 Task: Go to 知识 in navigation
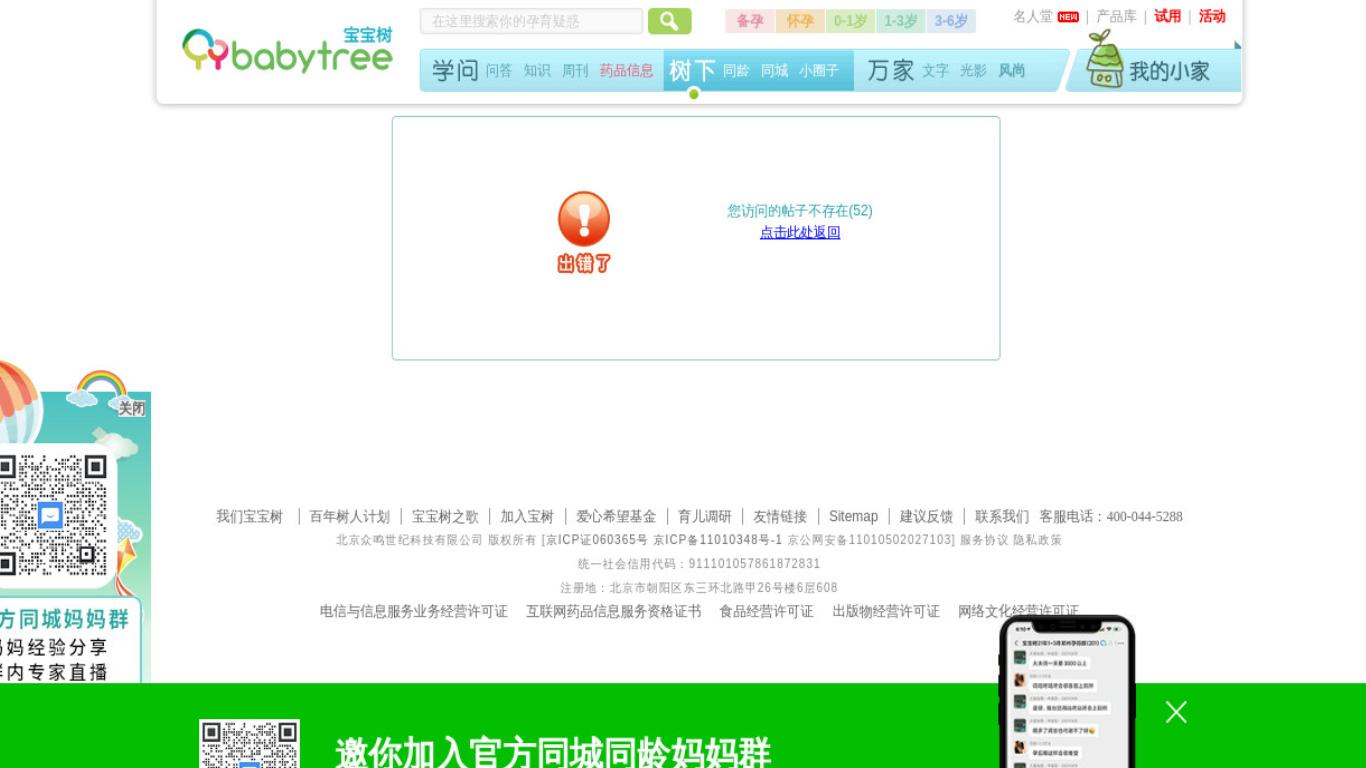coord(537,71)
